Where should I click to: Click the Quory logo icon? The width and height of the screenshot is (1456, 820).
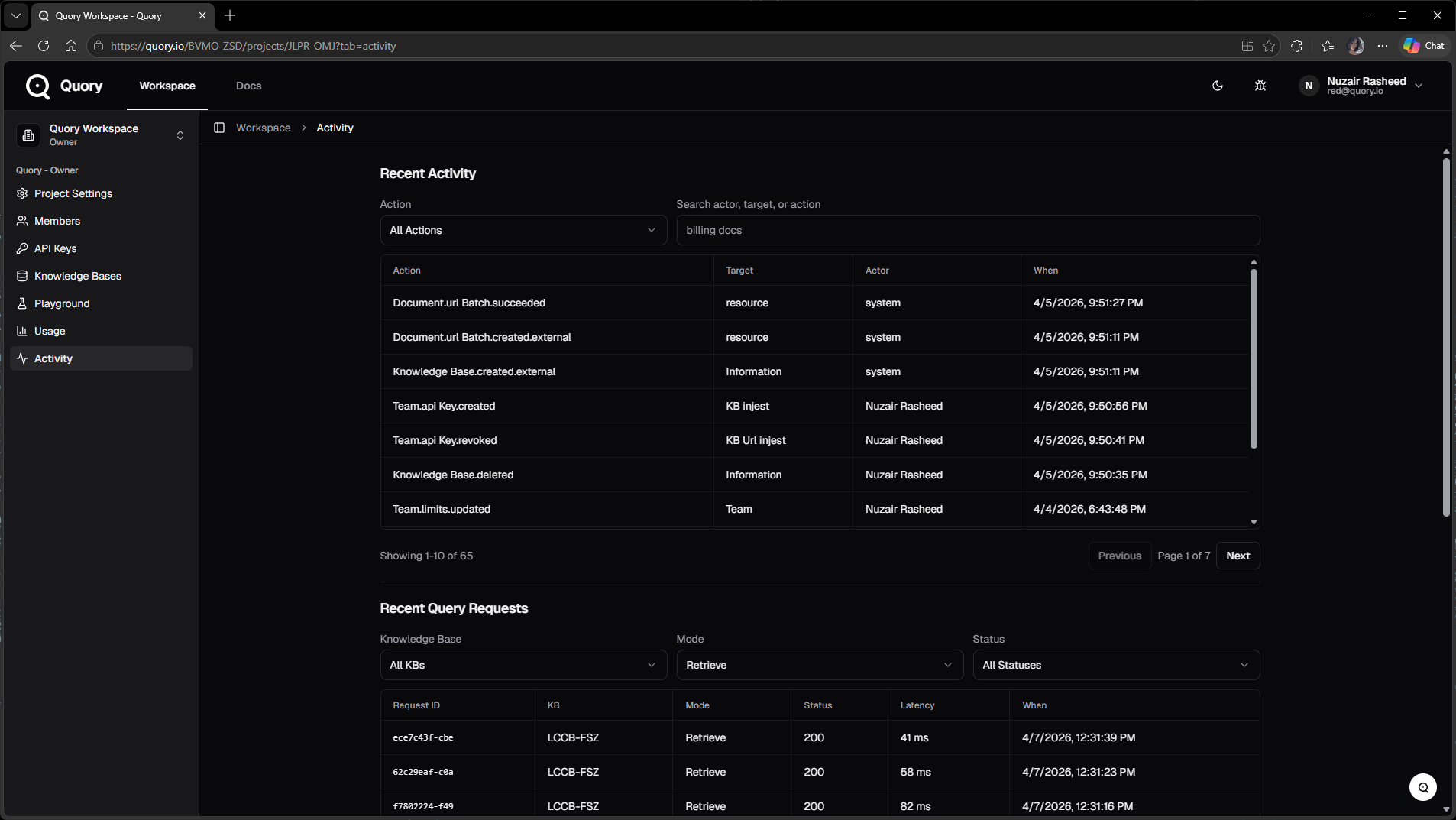pos(37,86)
